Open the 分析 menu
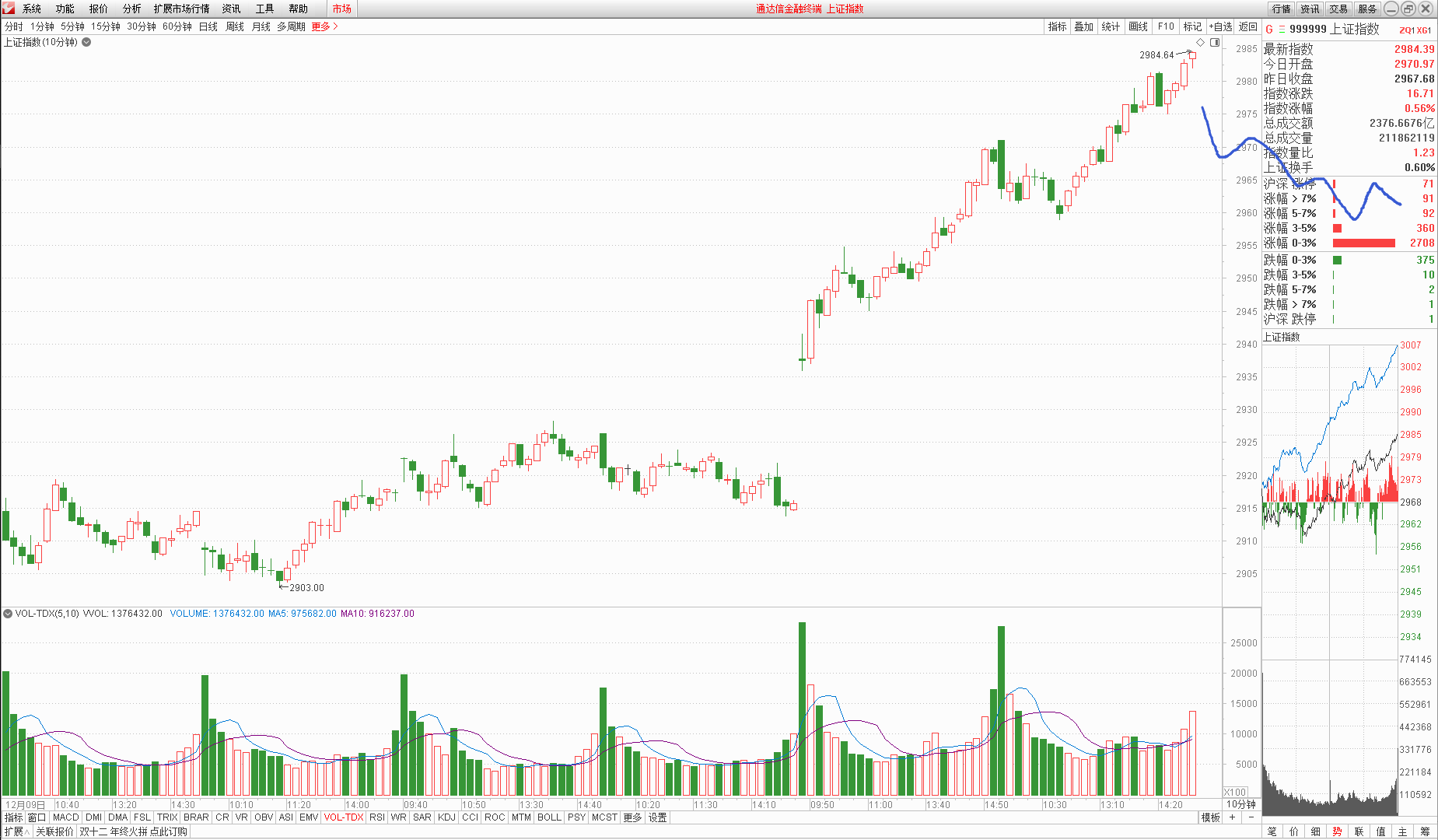The width and height of the screenshot is (1438, 840). 131,9
